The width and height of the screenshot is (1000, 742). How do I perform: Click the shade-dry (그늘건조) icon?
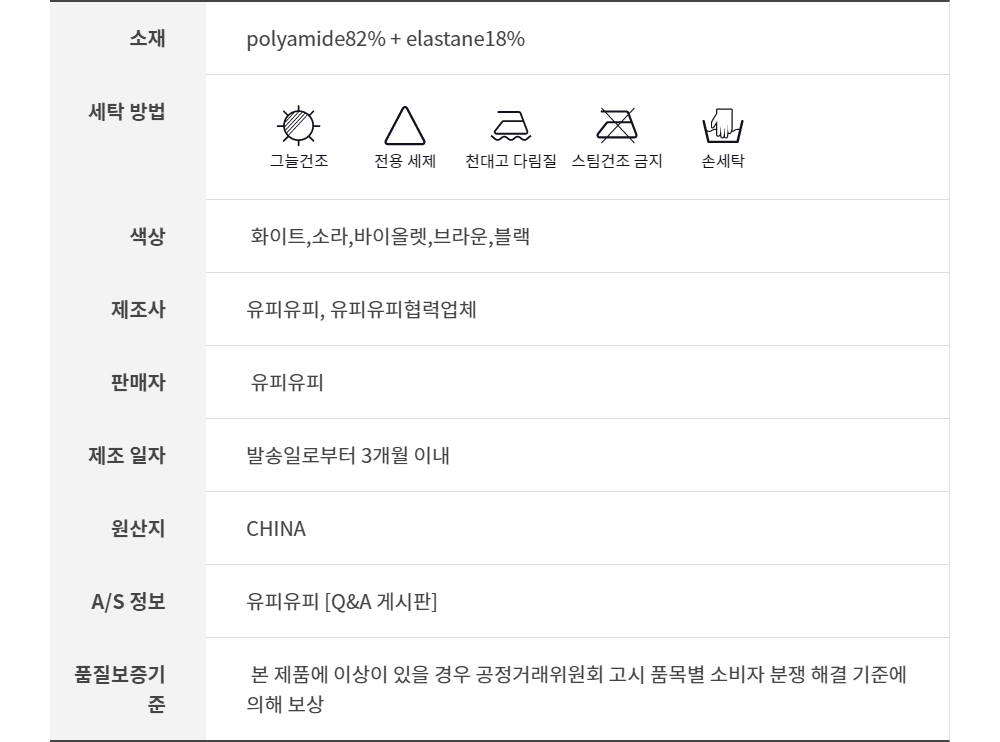coord(297,126)
